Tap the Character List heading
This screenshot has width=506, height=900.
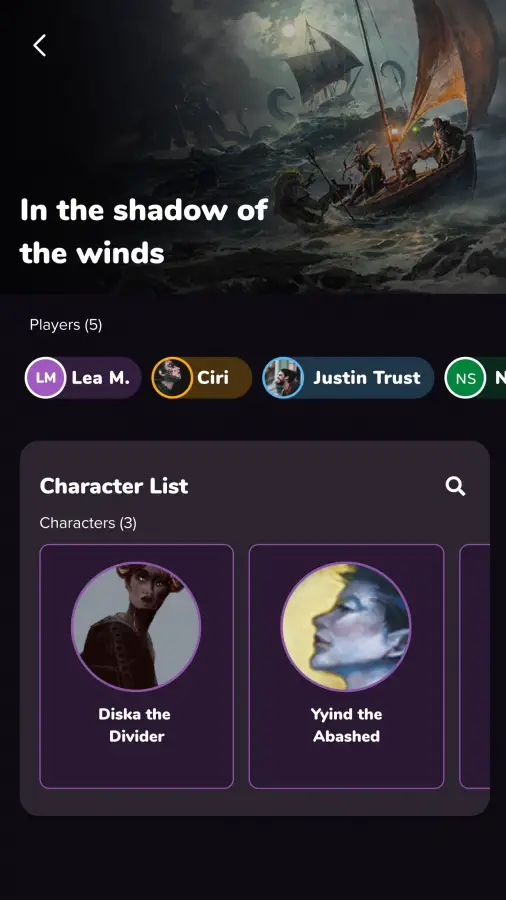(114, 486)
